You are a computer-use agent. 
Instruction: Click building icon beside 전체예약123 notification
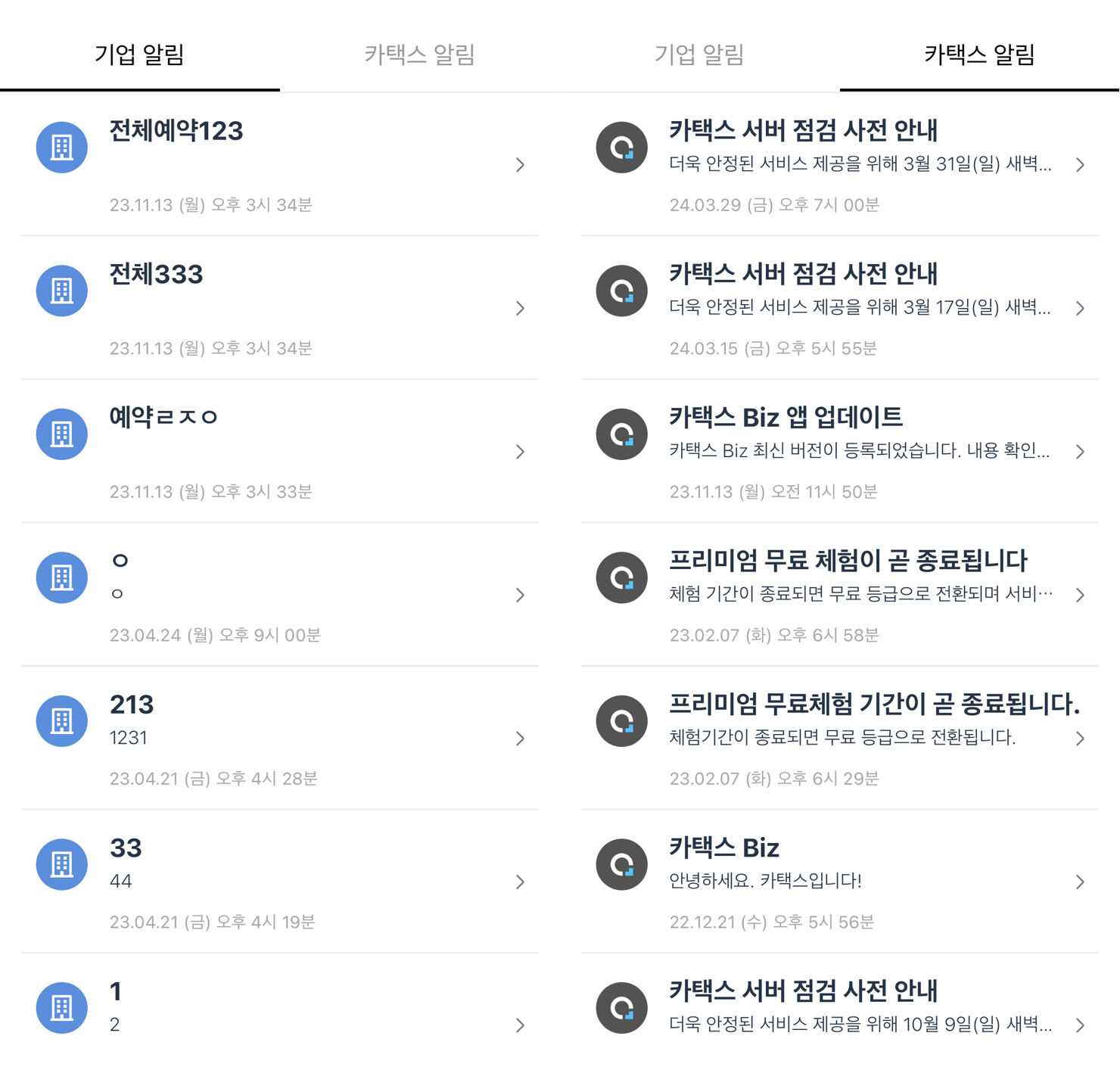click(62, 148)
